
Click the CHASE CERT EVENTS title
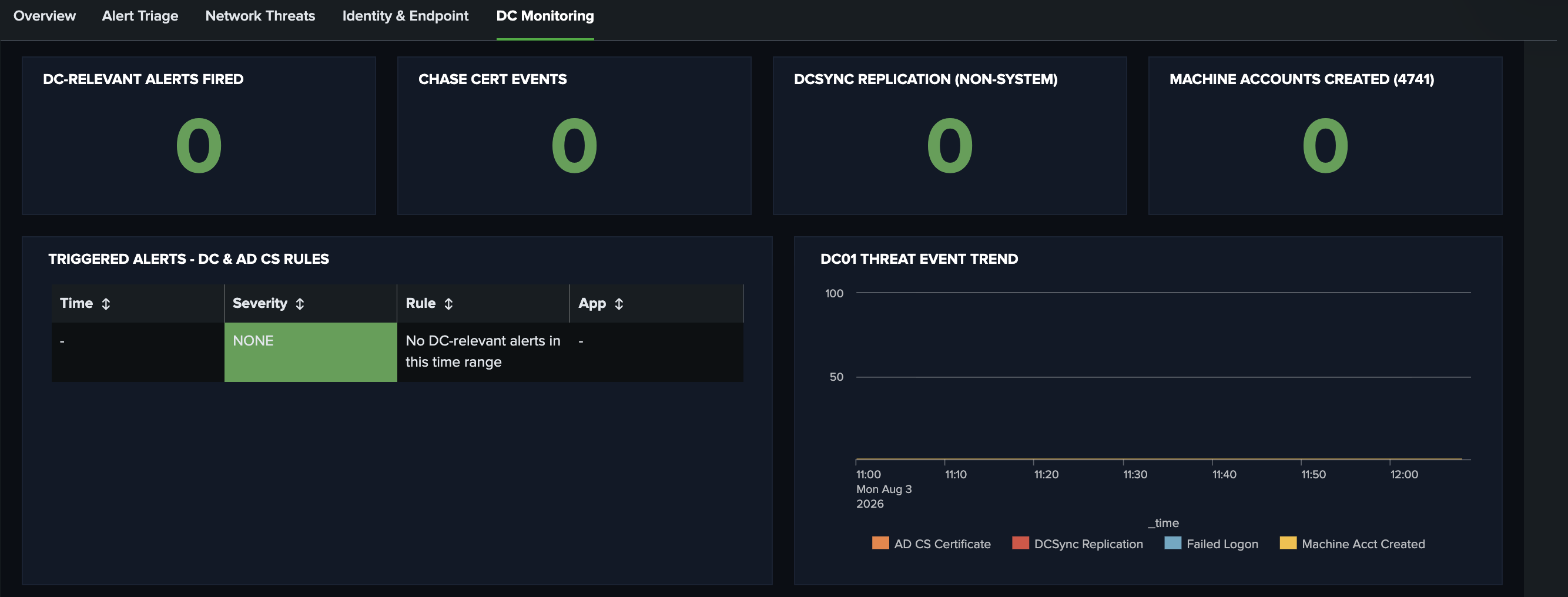click(492, 79)
